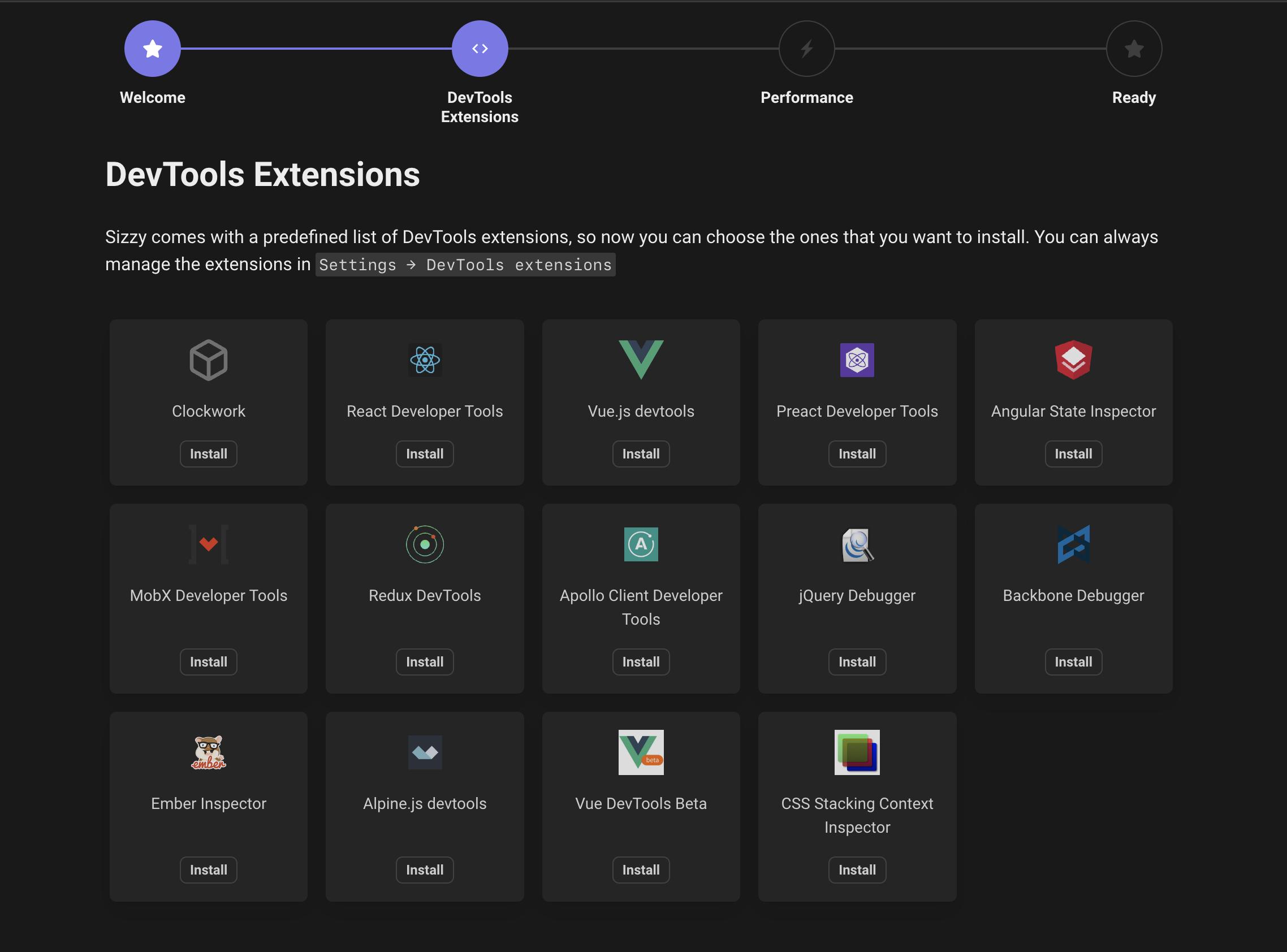Click the Vue.js devtools logo
1287x952 pixels.
point(641,360)
